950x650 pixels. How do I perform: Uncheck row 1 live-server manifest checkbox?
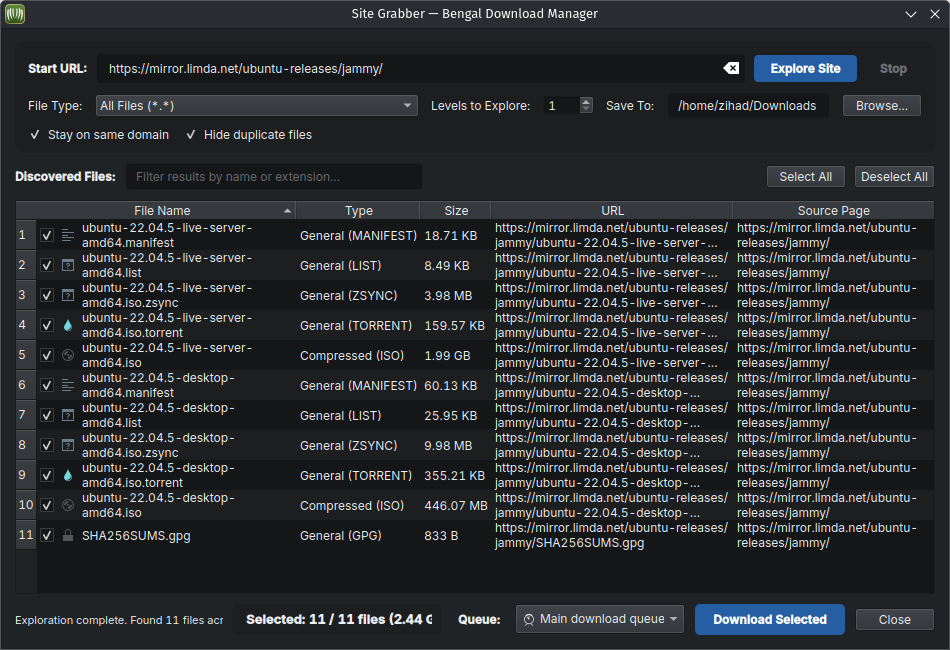(x=47, y=235)
